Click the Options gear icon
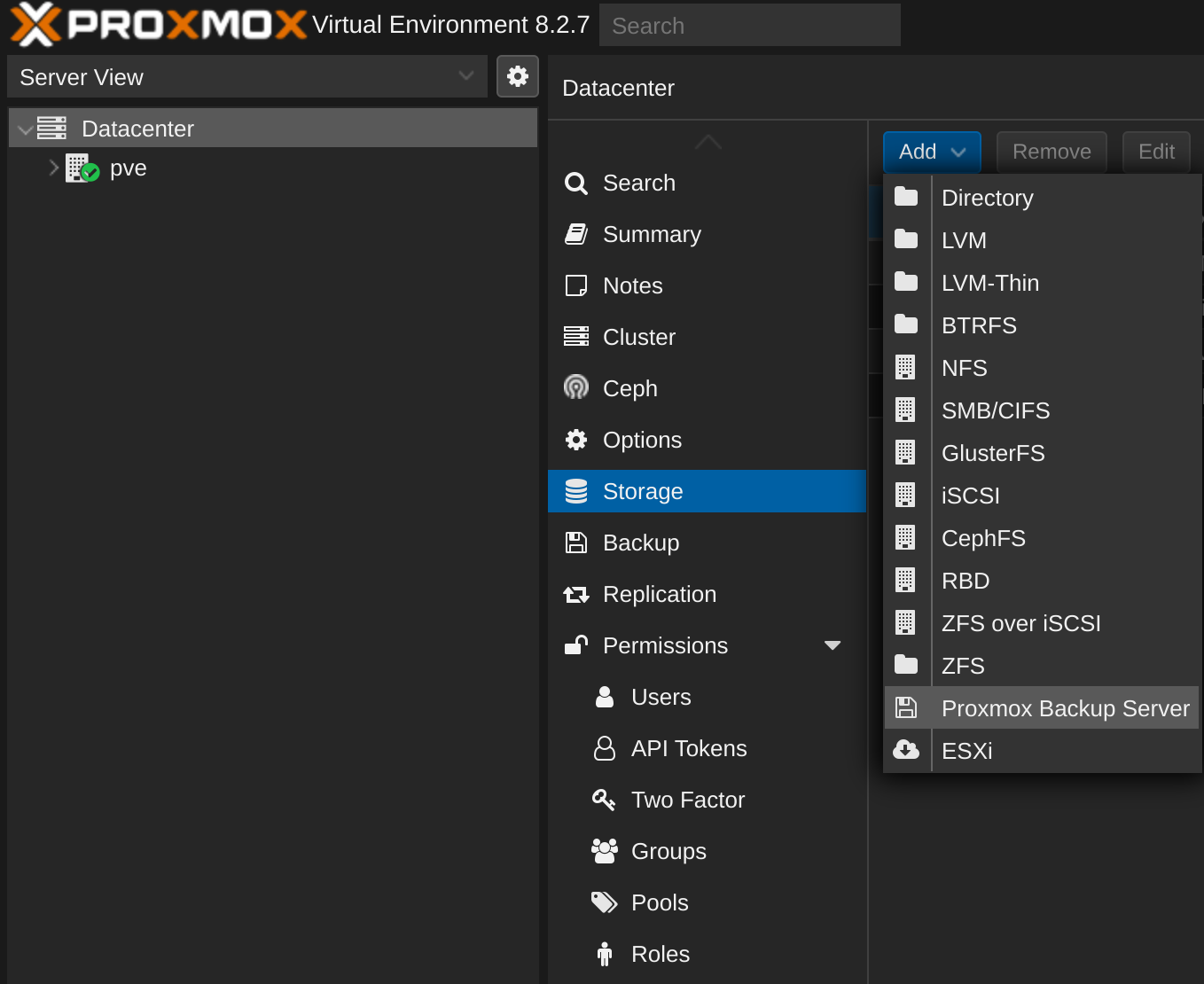This screenshot has width=1204, height=984. click(x=576, y=440)
